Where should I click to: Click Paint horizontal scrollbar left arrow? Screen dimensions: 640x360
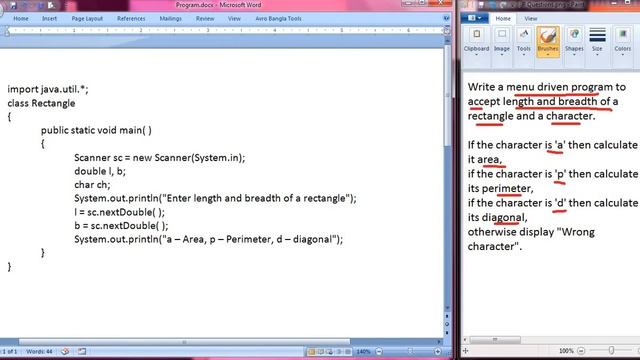click(x=465, y=340)
